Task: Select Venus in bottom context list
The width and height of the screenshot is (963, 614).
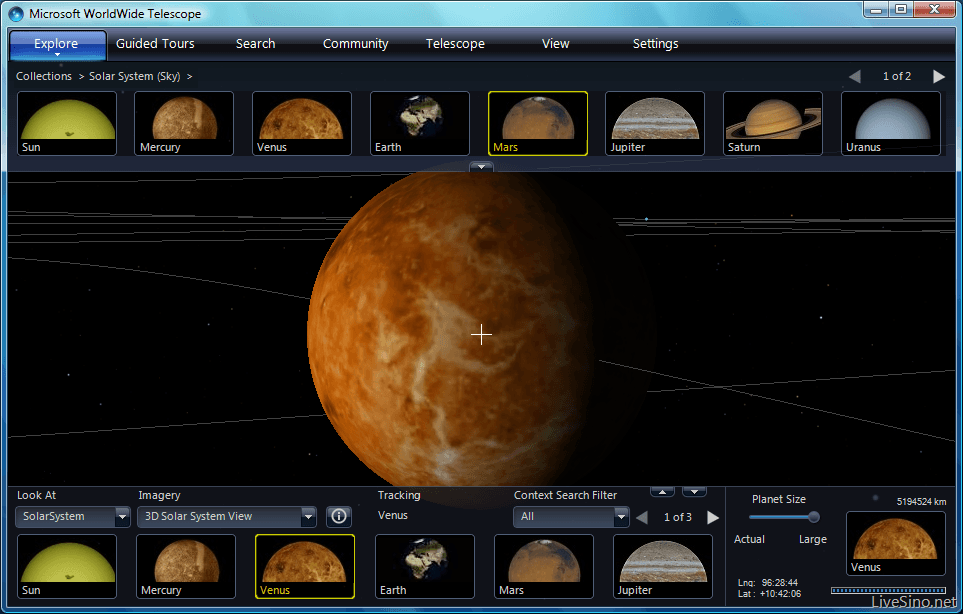Action: point(305,566)
